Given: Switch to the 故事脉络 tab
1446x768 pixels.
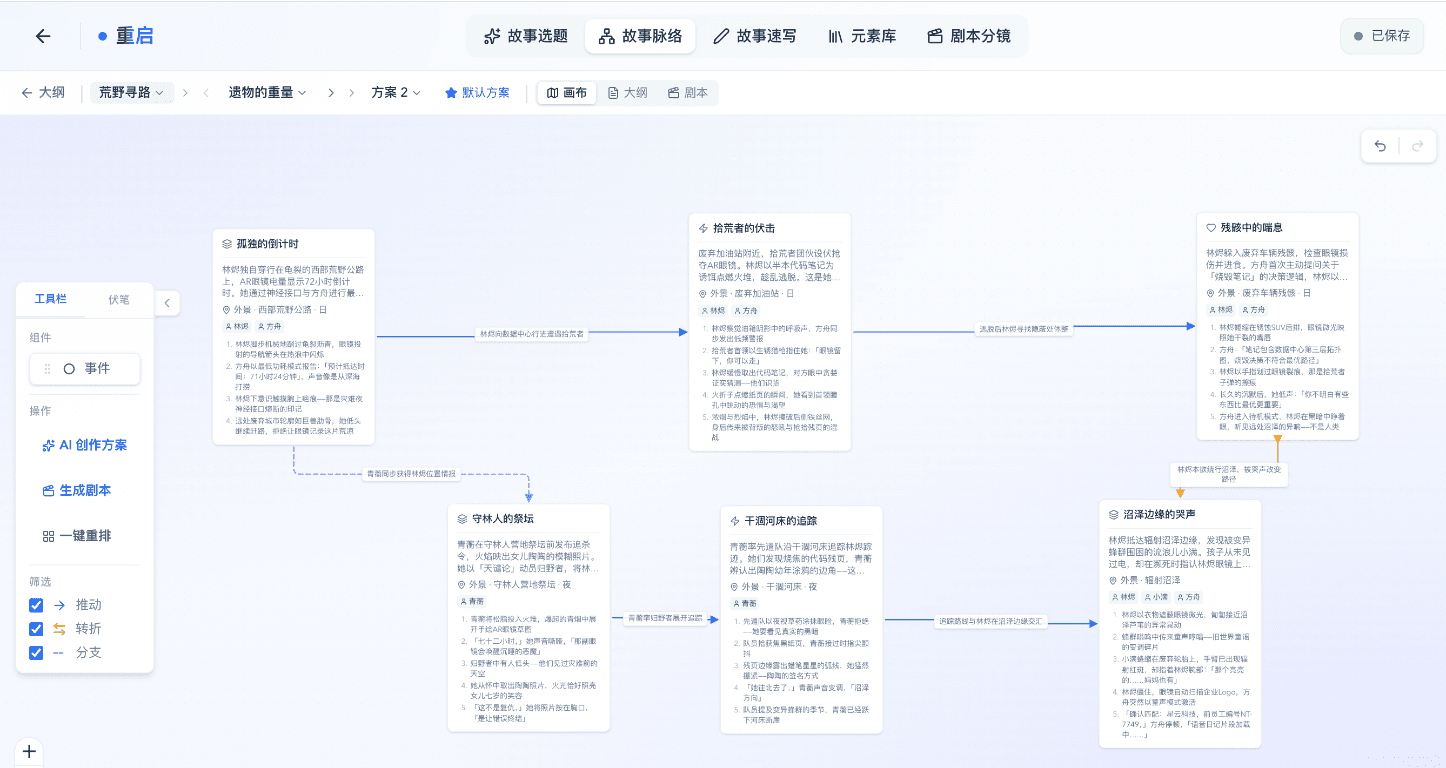Looking at the screenshot, I should point(640,36).
